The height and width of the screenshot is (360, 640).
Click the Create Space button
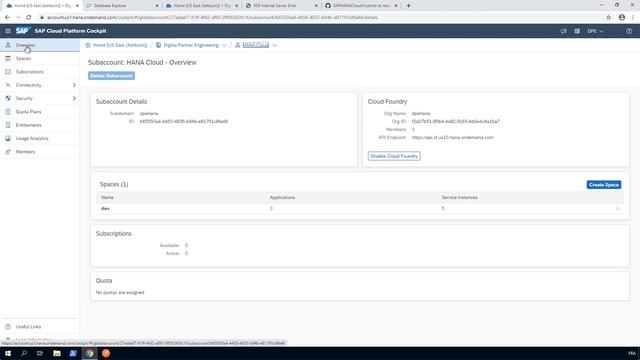604,185
